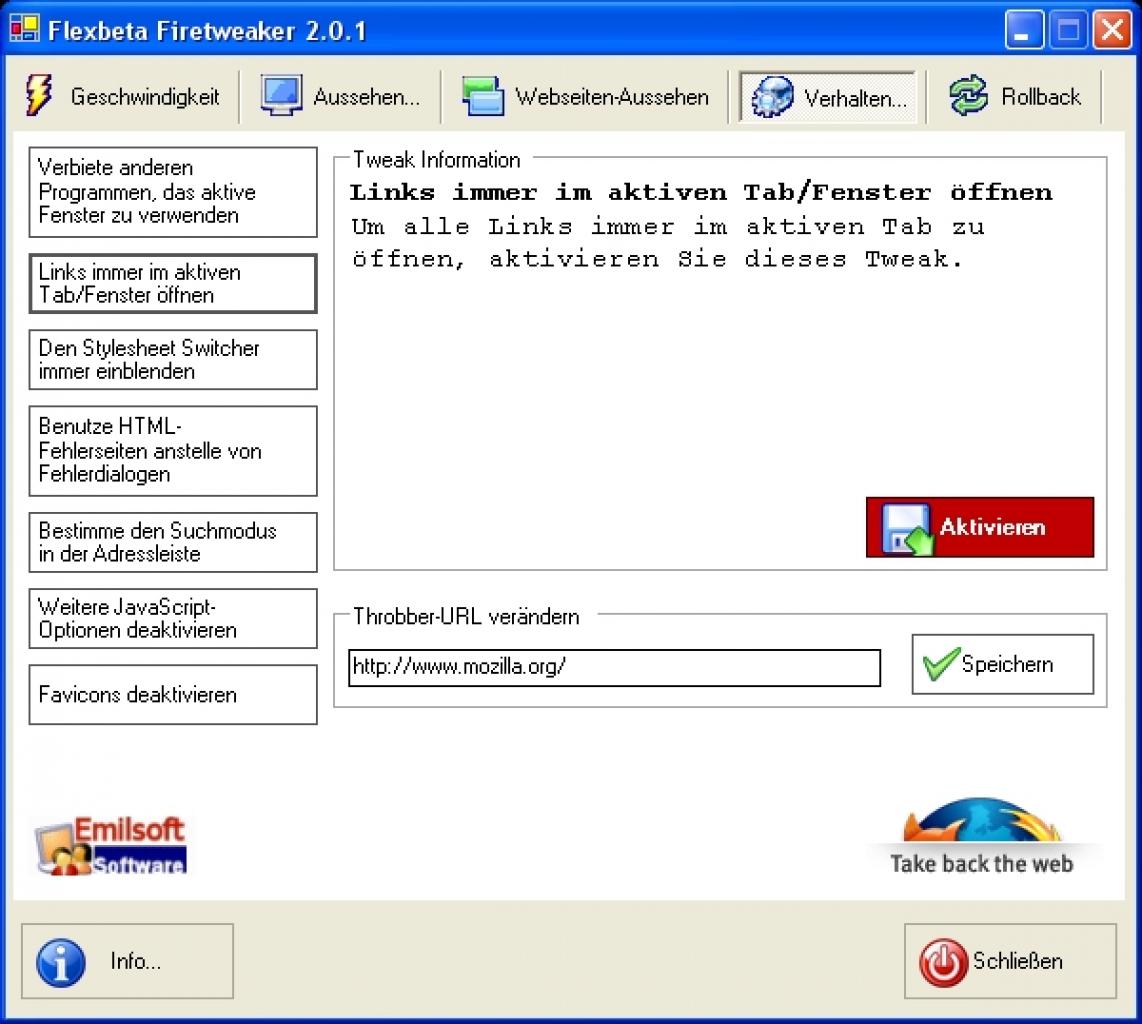Click Speichern to save the throbber URL
1142x1024 pixels.
coord(1002,664)
